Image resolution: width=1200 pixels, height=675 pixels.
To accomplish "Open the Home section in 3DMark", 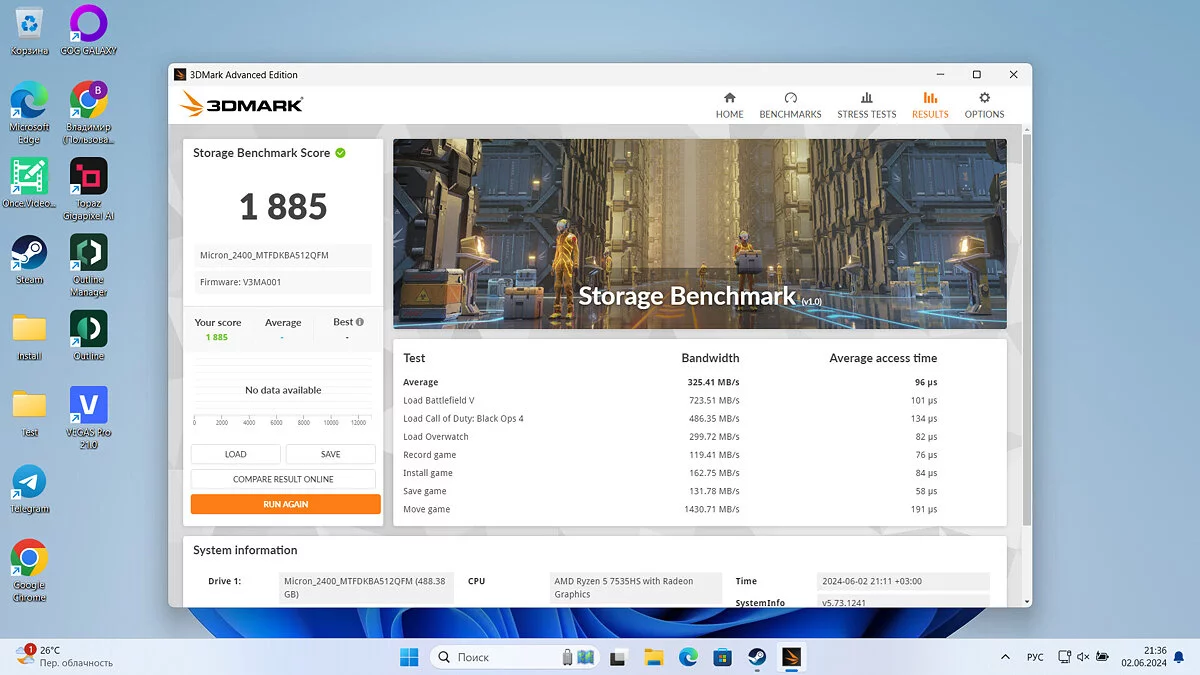I will point(729,105).
